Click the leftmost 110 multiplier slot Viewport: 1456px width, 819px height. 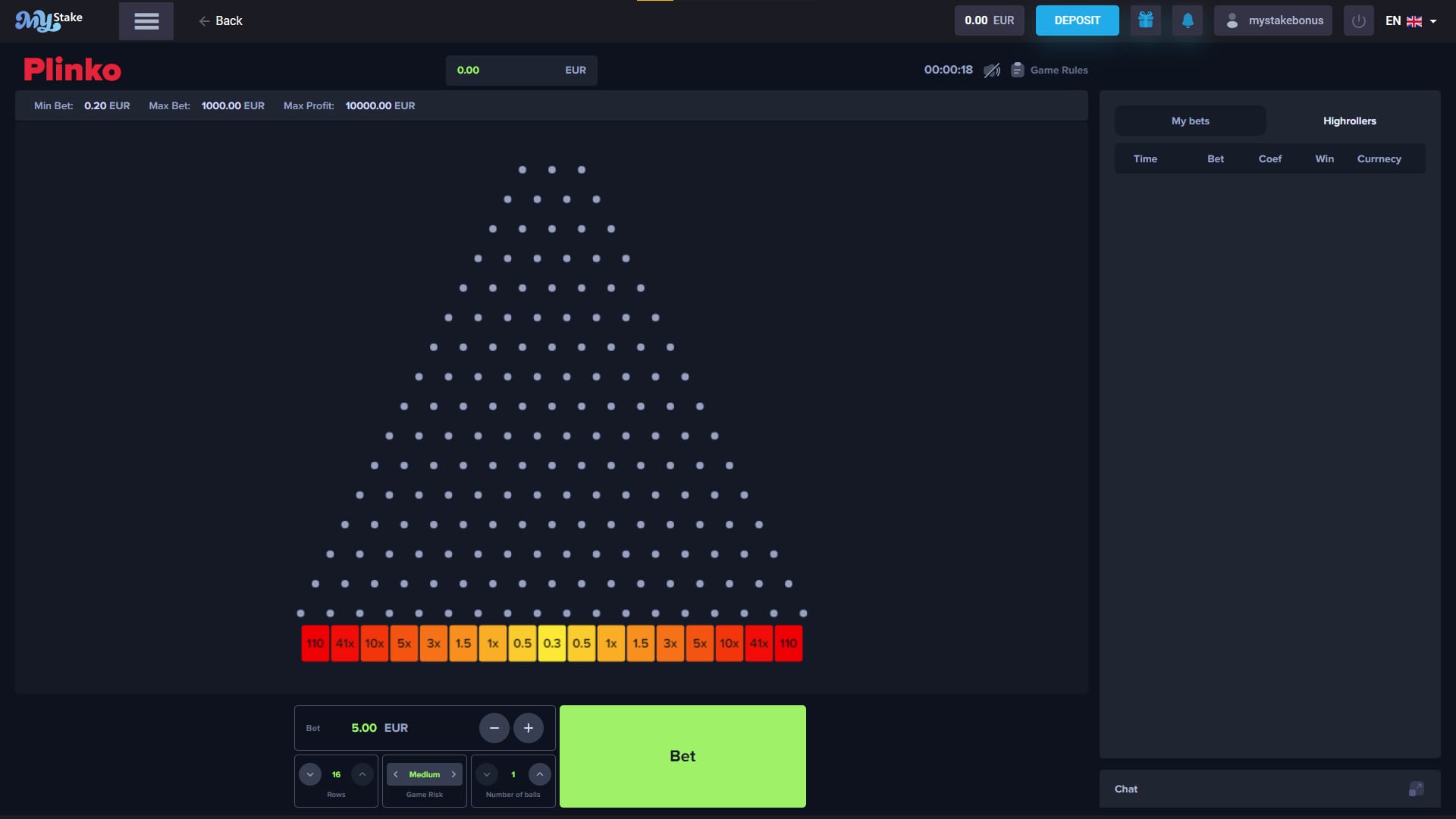pos(315,644)
